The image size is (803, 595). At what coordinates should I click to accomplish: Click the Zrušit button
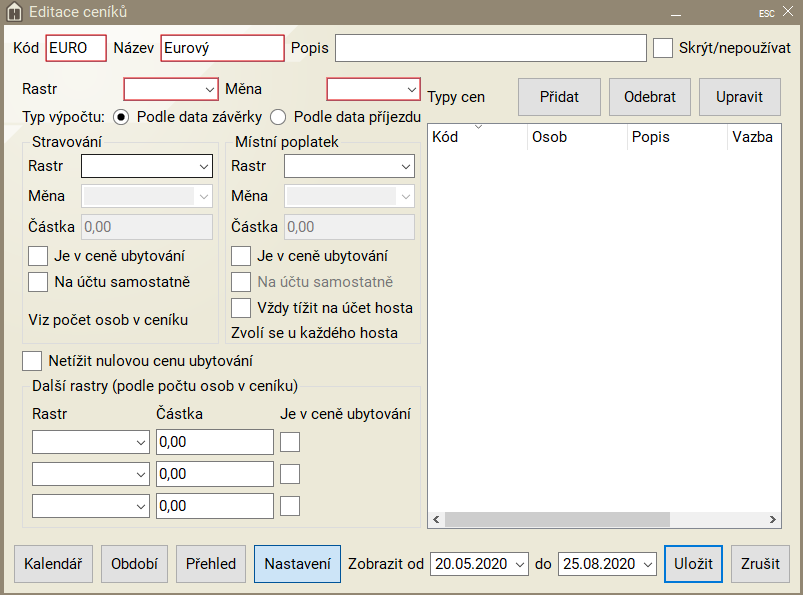760,563
